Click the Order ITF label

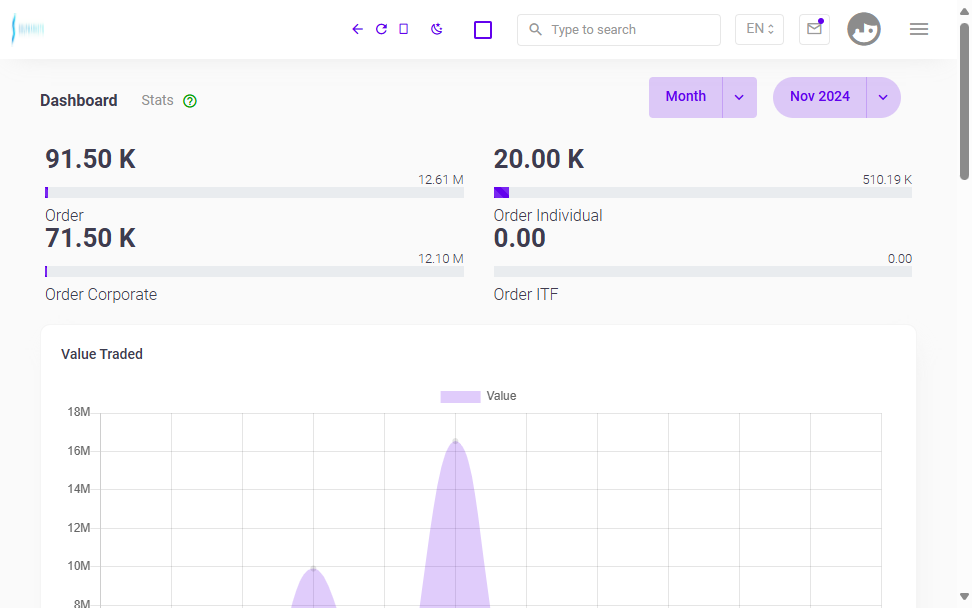pos(526,294)
